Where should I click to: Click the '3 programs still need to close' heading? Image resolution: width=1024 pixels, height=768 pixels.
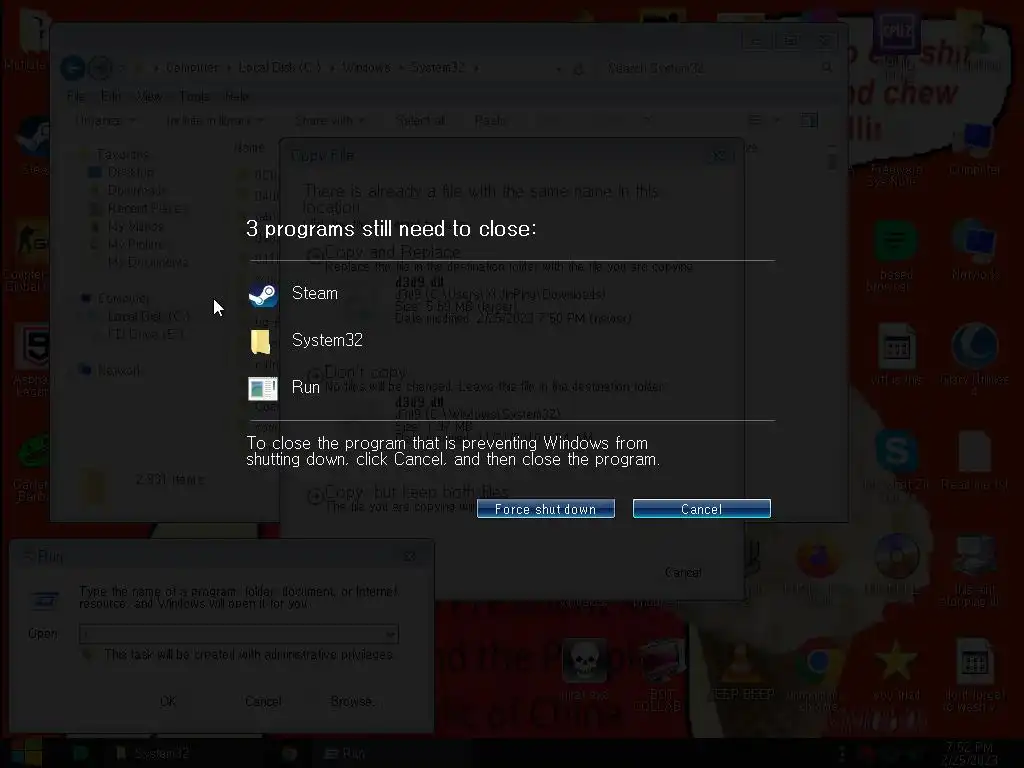(x=391, y=229)
